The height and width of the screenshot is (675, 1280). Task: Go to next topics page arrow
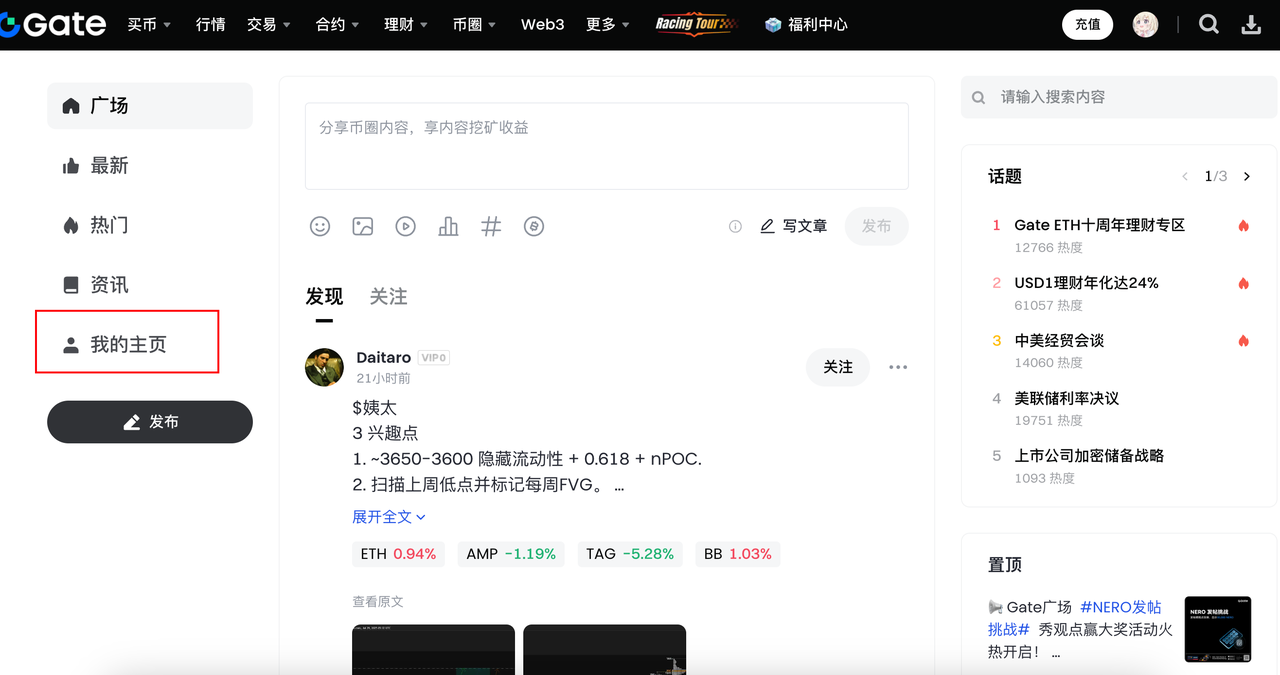1246,177
